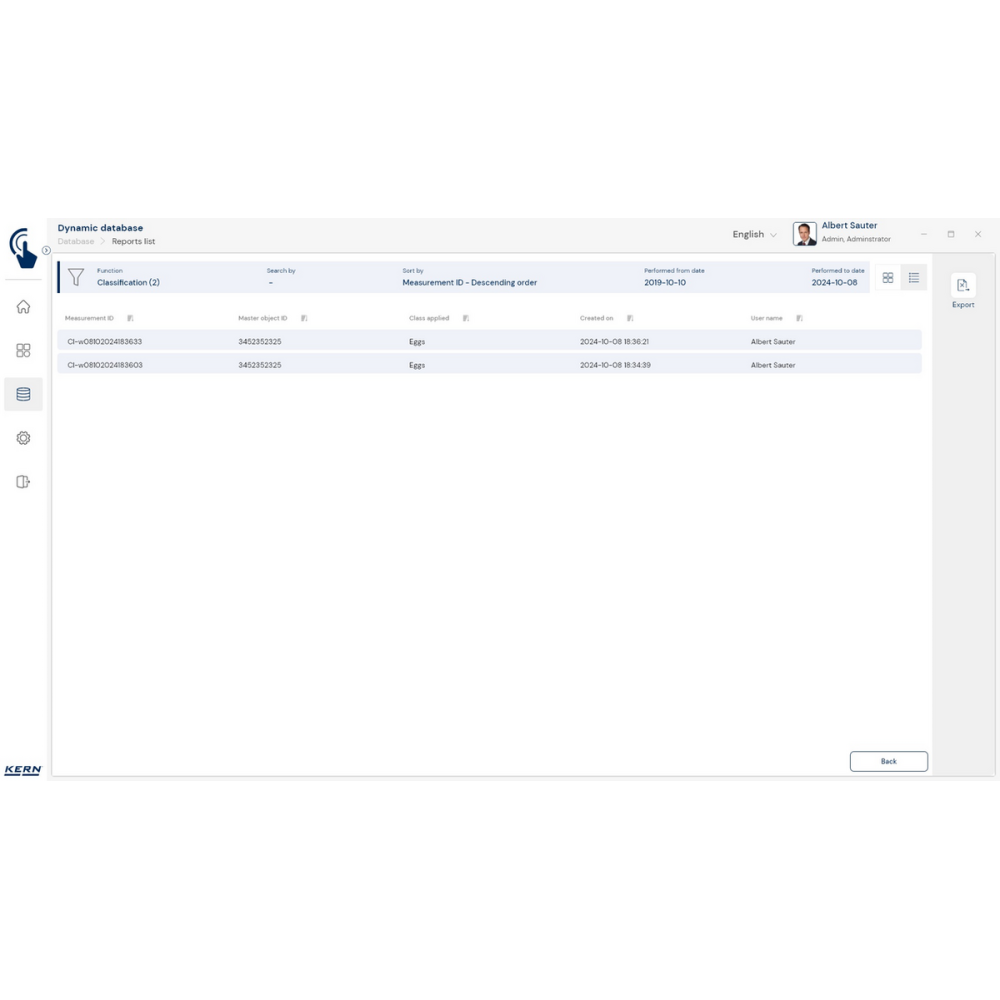Open the English language dropdown
Viewport: 1000px width, 1000px height.
point(754,235)
